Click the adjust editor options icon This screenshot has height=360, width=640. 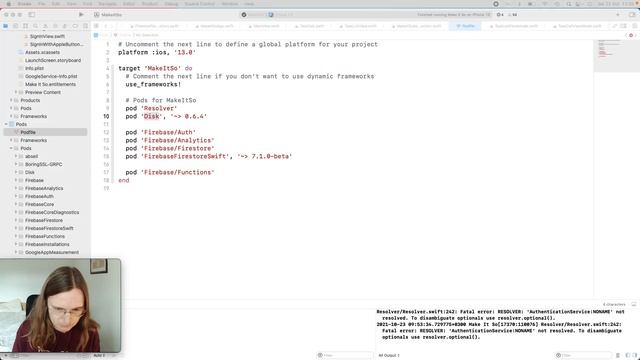[624, 26]
